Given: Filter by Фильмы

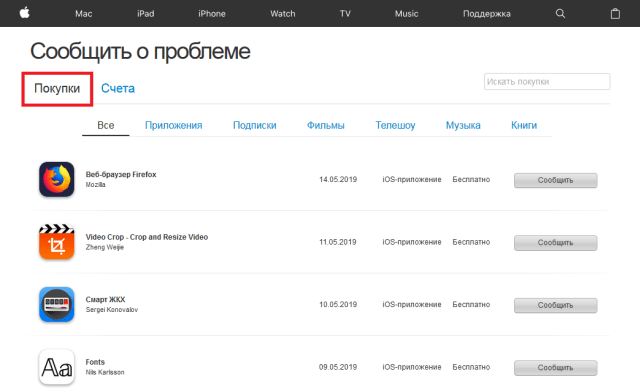Looking at the screenshot, I should 326,125.
